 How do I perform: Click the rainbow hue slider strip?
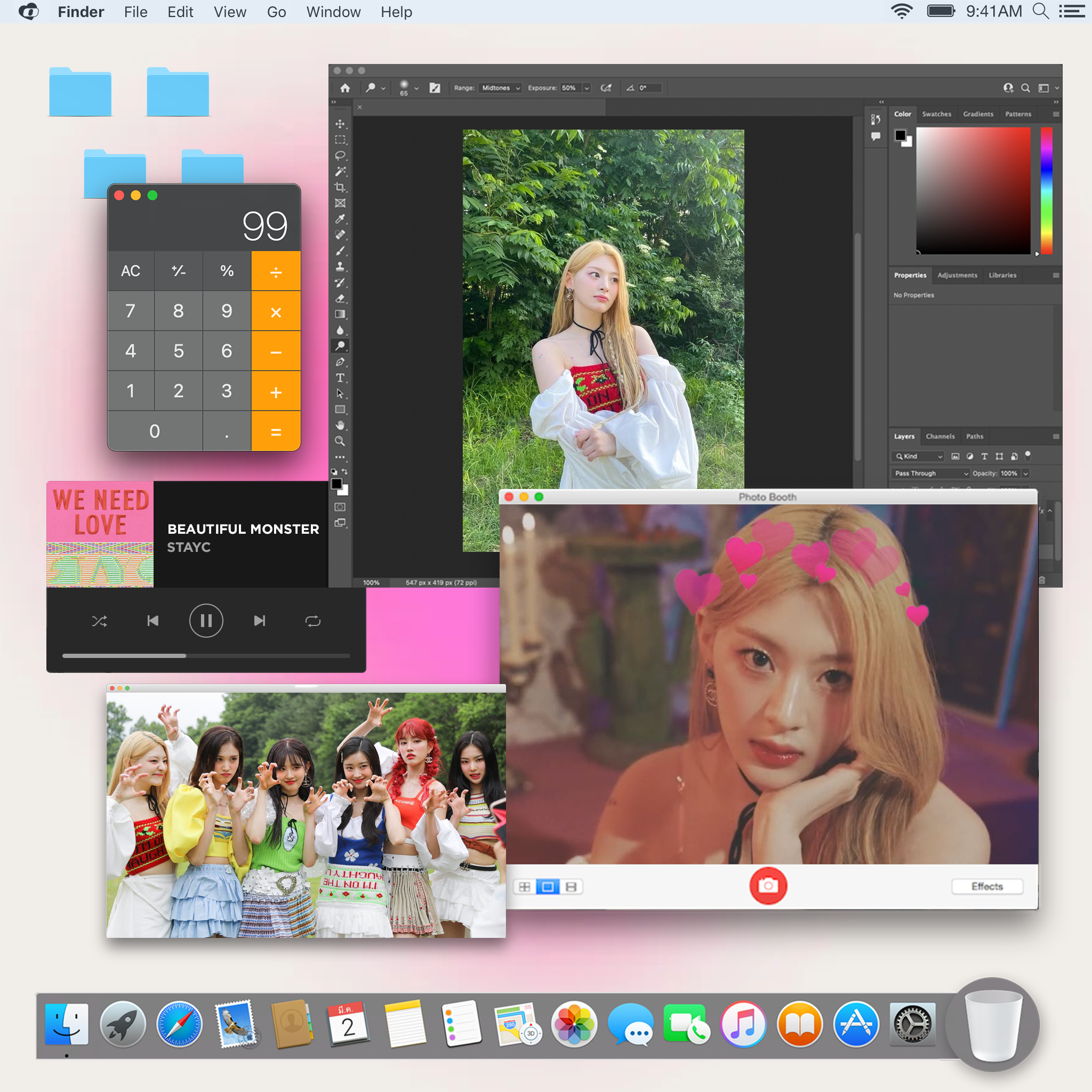[1046, 190]
